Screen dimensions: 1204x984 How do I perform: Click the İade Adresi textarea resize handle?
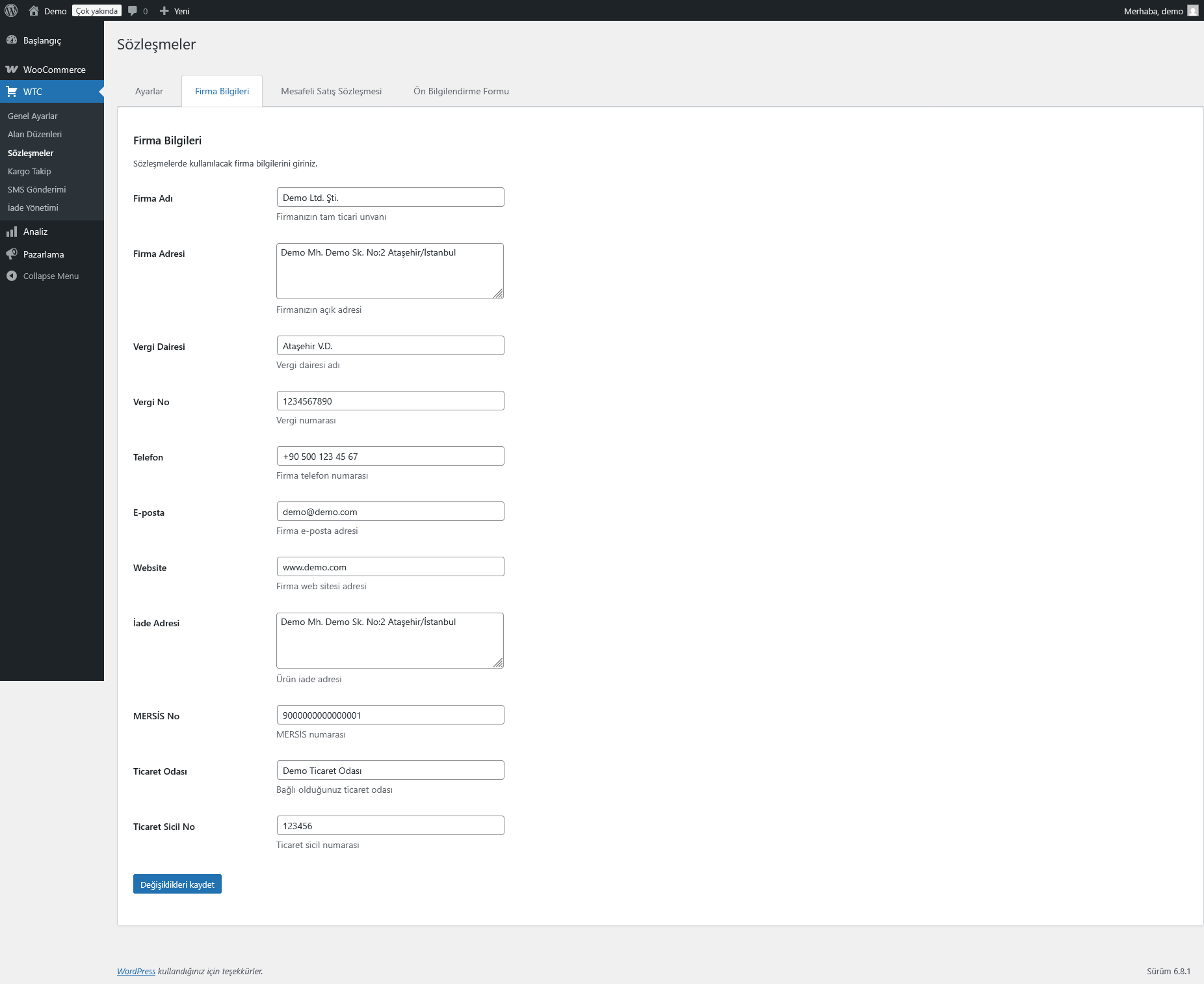(x=498, y=663)
